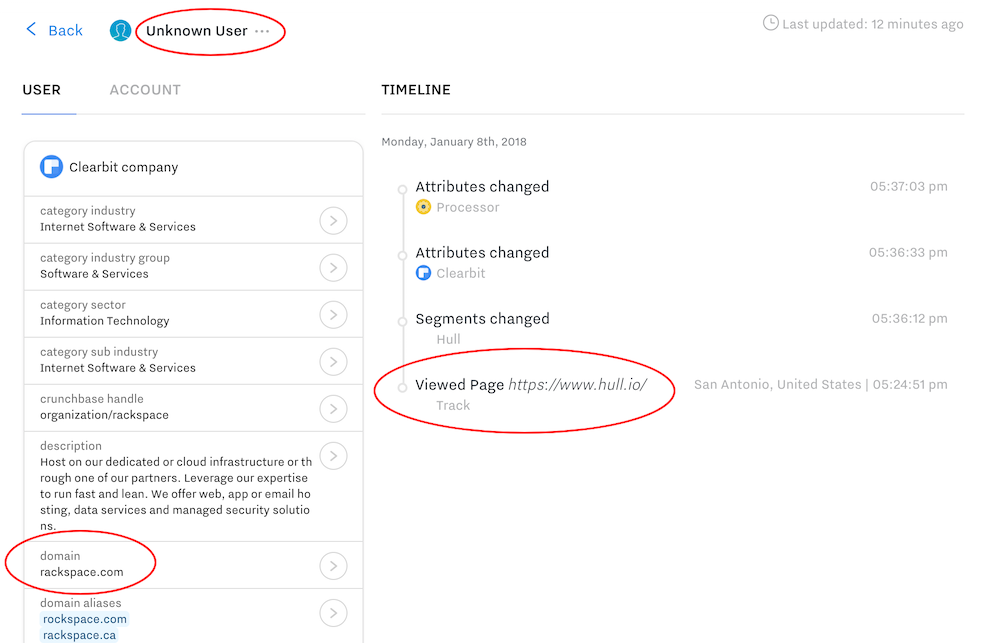
Task: Click the TIMELINE heading
Action: point(416,90)
